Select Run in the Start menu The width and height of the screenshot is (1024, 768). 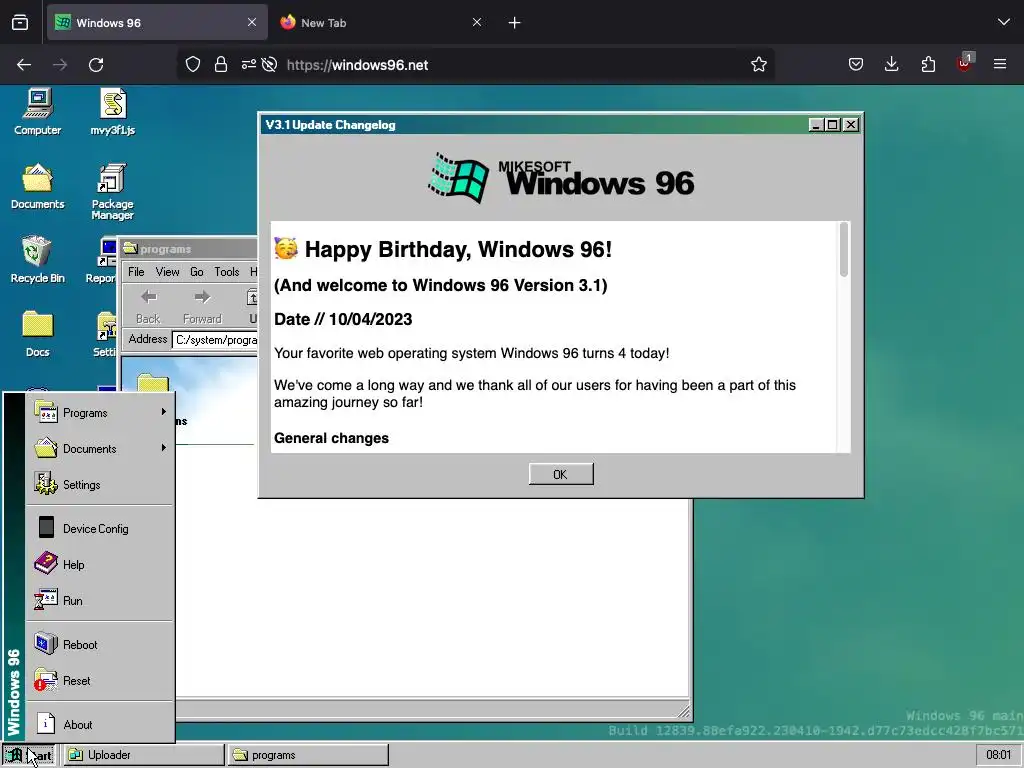click(x=99, y=600)
